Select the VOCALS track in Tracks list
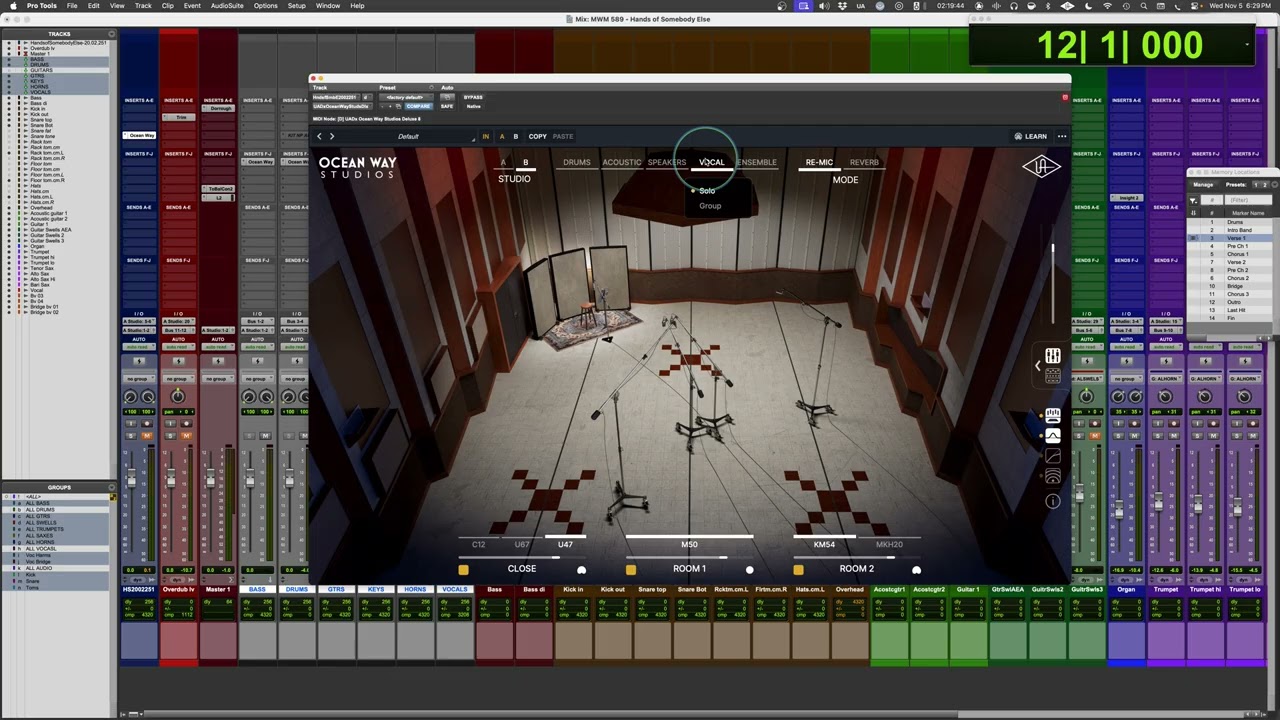 pos(41,92)
